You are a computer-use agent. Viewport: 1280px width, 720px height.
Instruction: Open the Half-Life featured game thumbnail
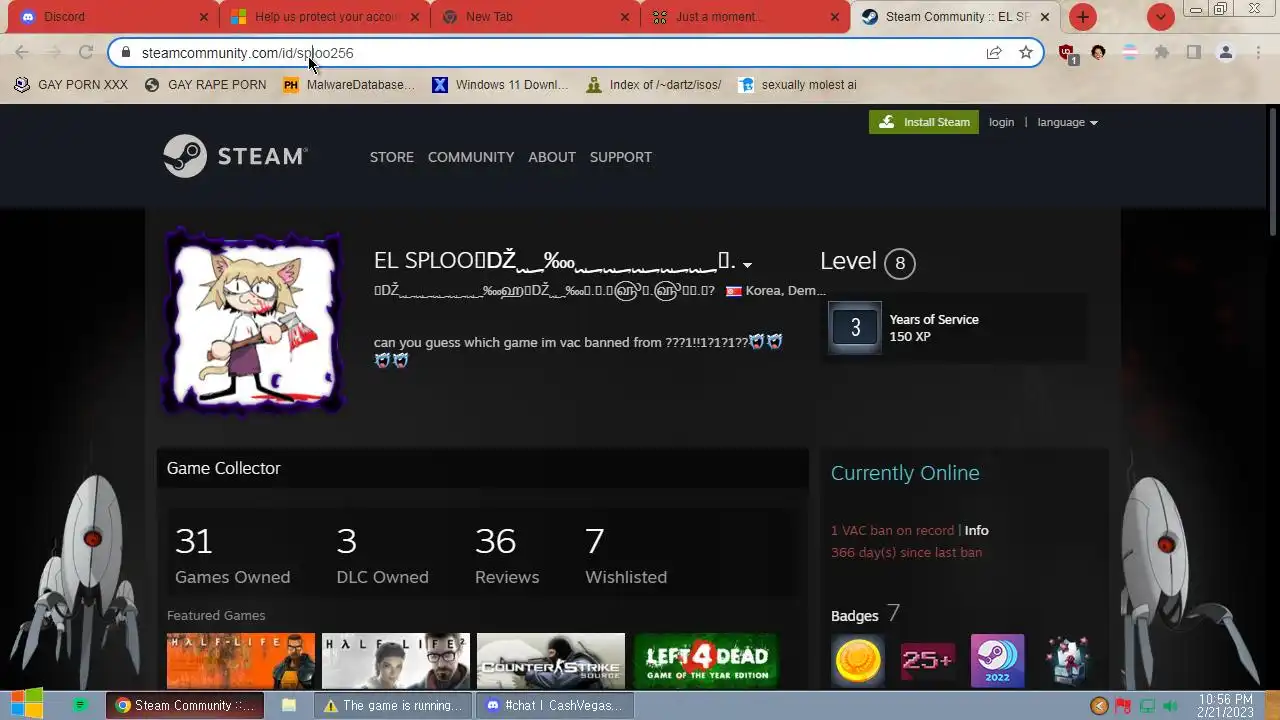[x=241, y=661]
